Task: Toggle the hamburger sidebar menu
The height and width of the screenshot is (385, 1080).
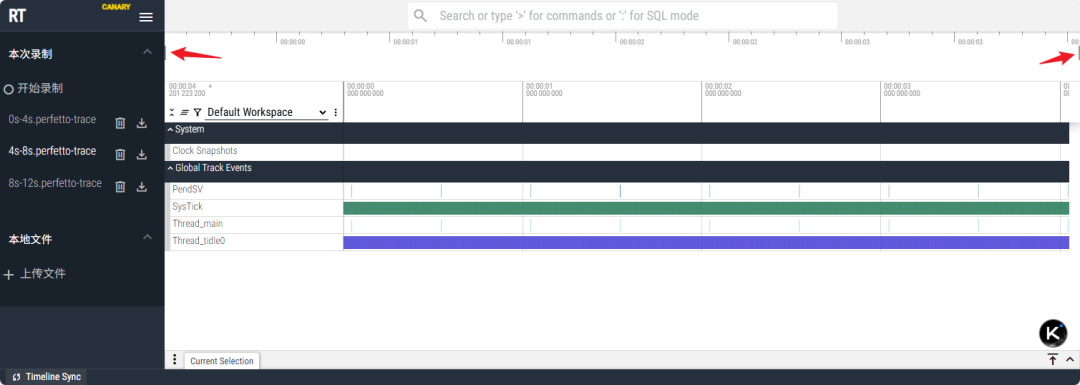Action: (146, 17)
